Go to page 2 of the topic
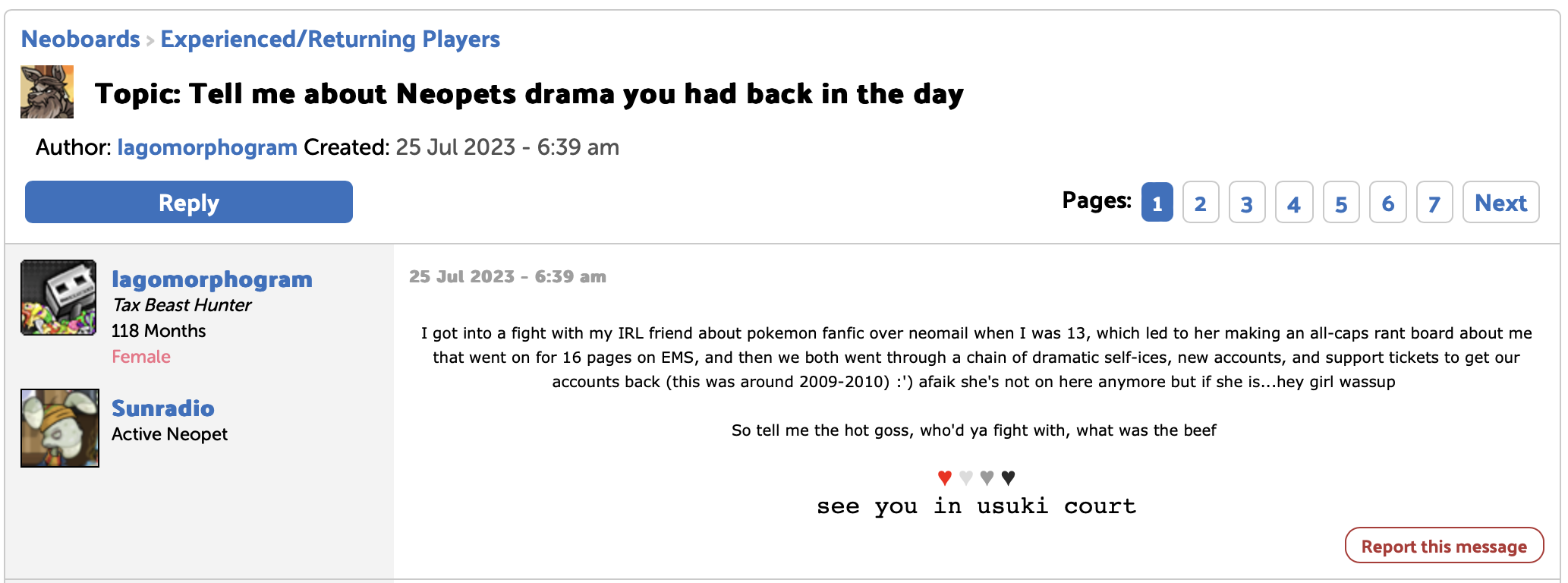The image size is (1568, 583). (1201, 203)
